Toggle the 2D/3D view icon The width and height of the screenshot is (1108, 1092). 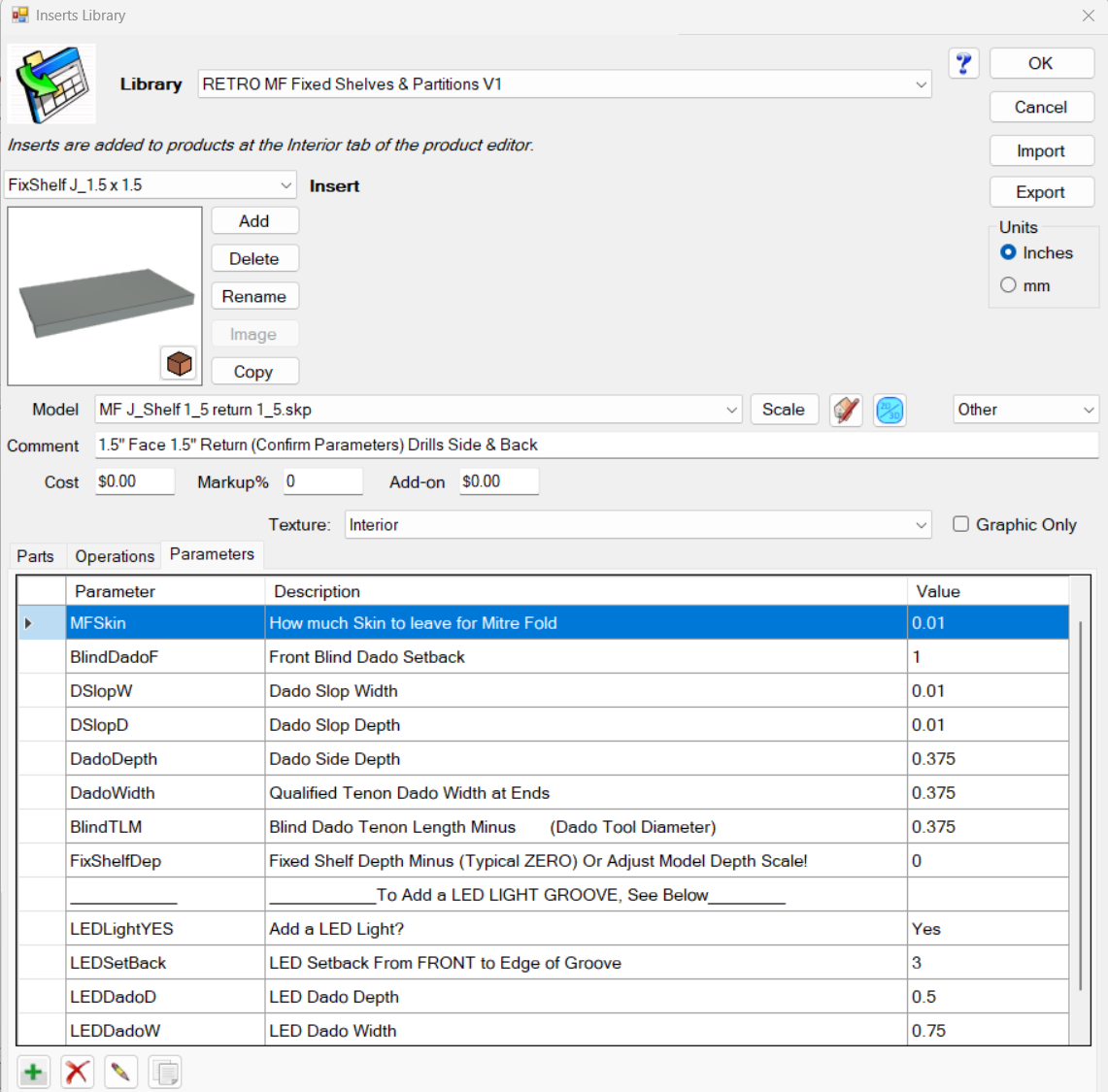pyautogui.click(x=890, y=410)
